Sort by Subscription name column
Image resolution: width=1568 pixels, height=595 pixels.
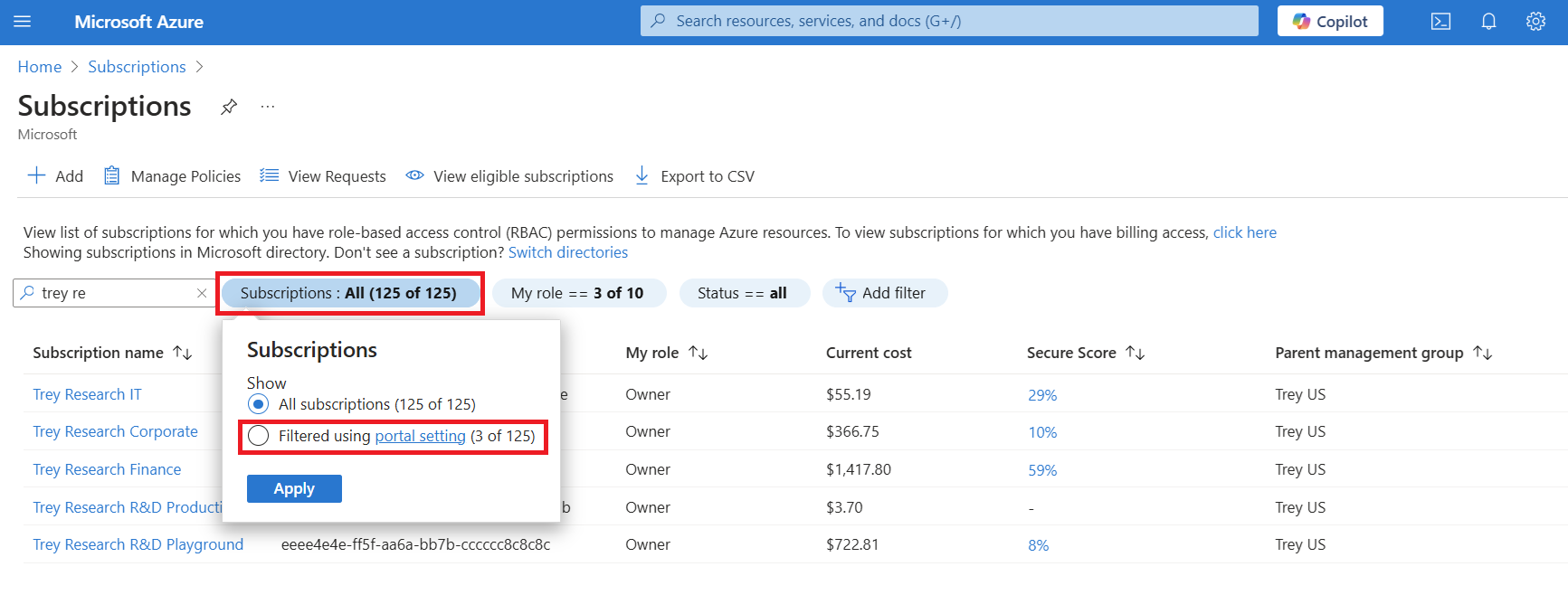[x=112, y=353]
